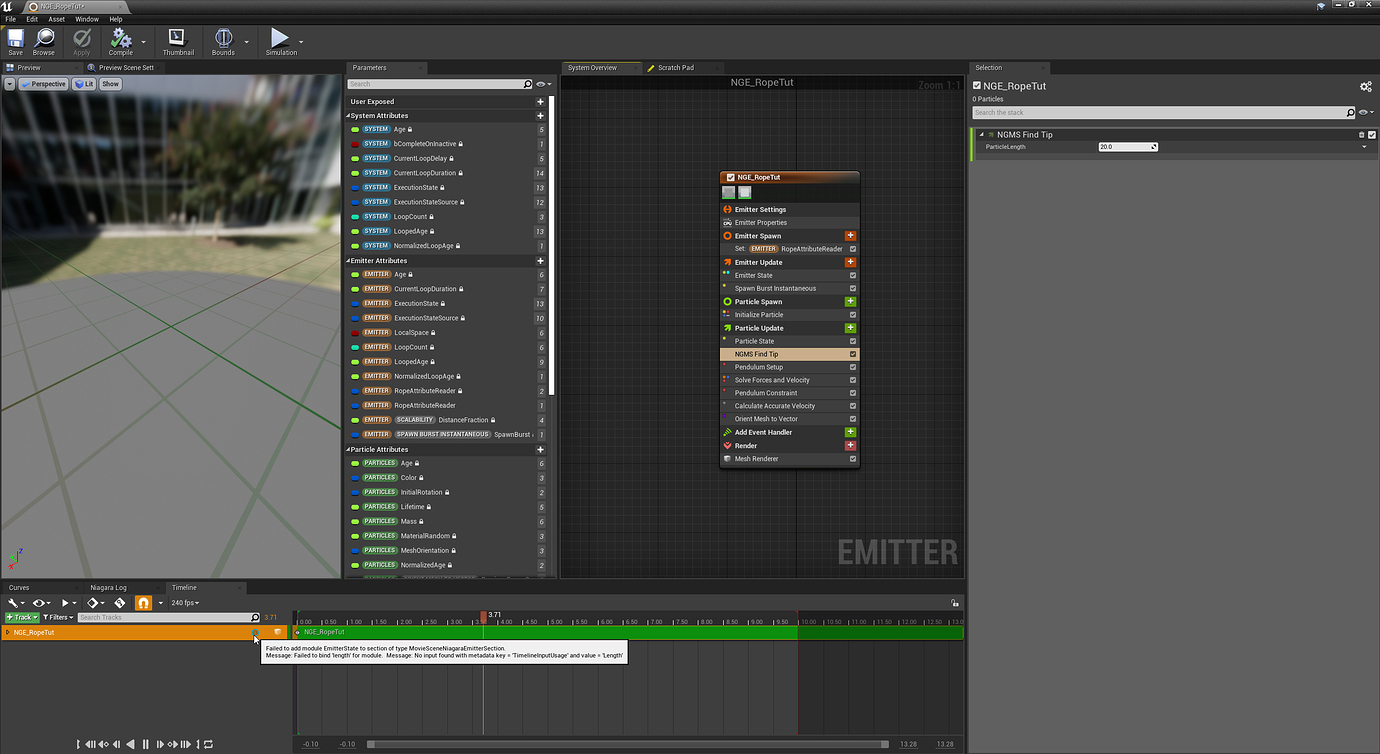Screen dimensions: 1380x754
Task: Add a System Attributes parameter with plus icon
Action: (x=541, y=116)
